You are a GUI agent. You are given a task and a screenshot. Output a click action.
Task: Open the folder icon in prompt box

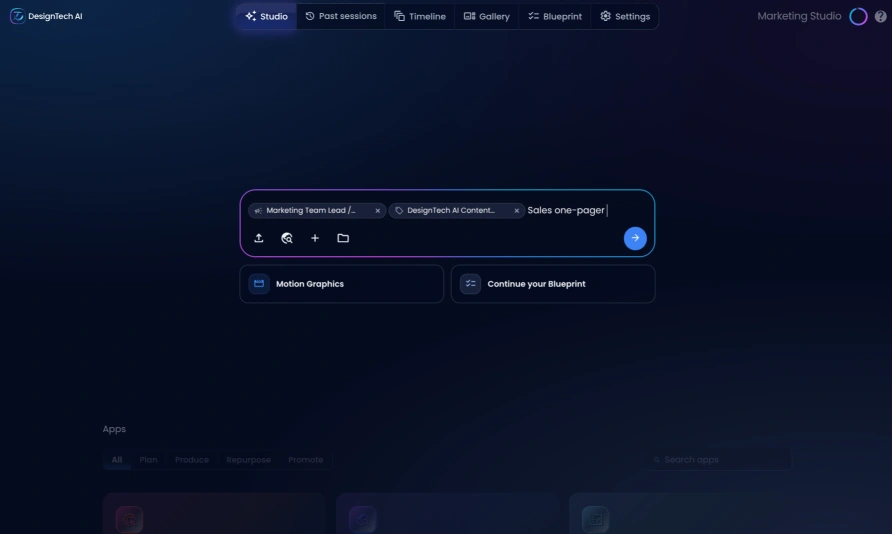coord(343,238)
